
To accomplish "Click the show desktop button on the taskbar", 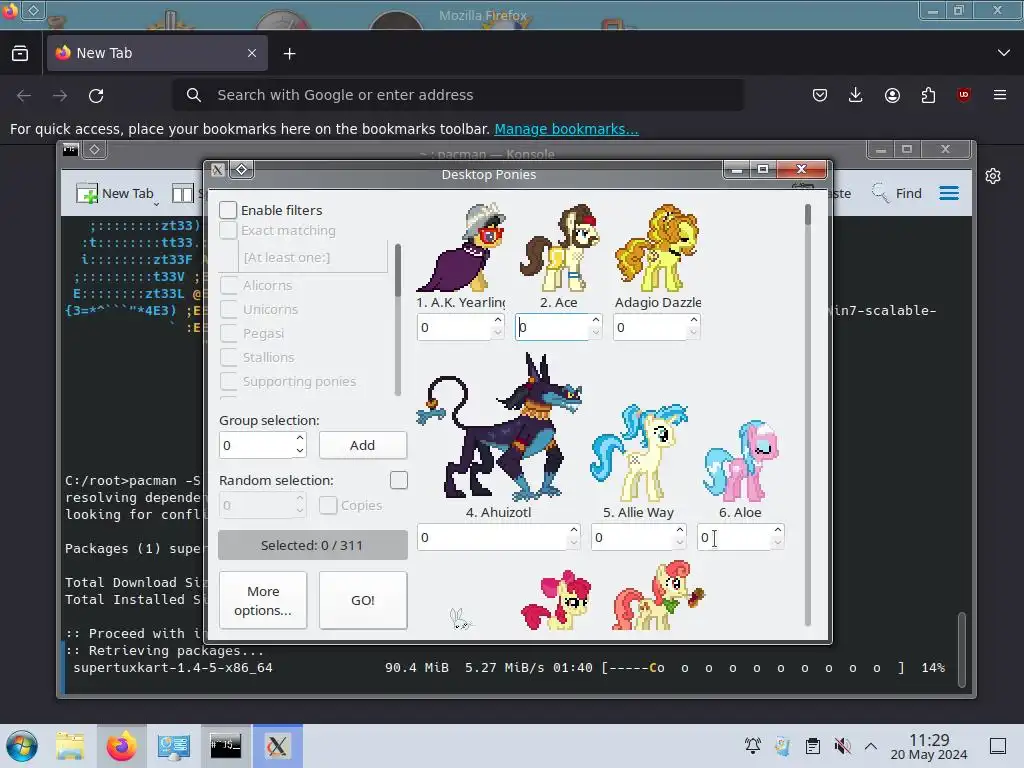I will (x=998, y=745).
